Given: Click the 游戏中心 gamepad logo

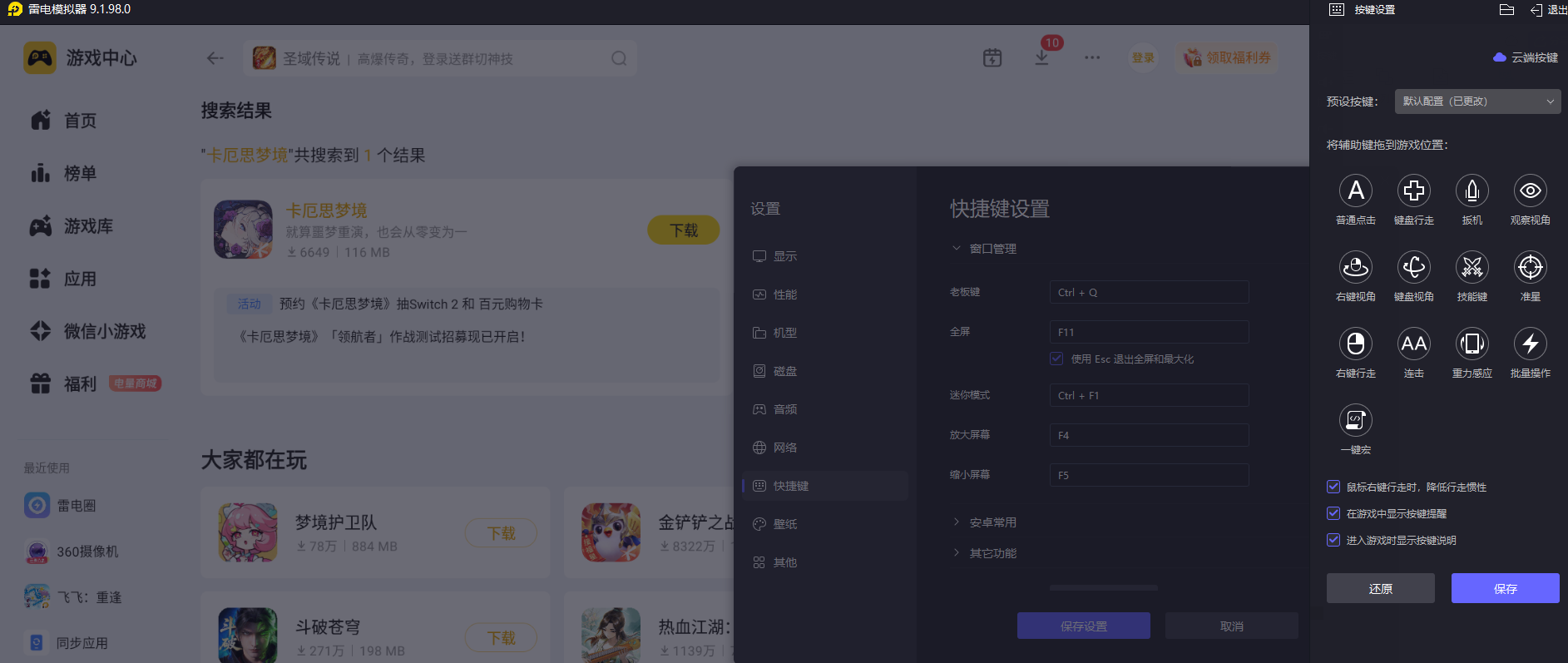Looking at the screenshot, I should 40,58.
